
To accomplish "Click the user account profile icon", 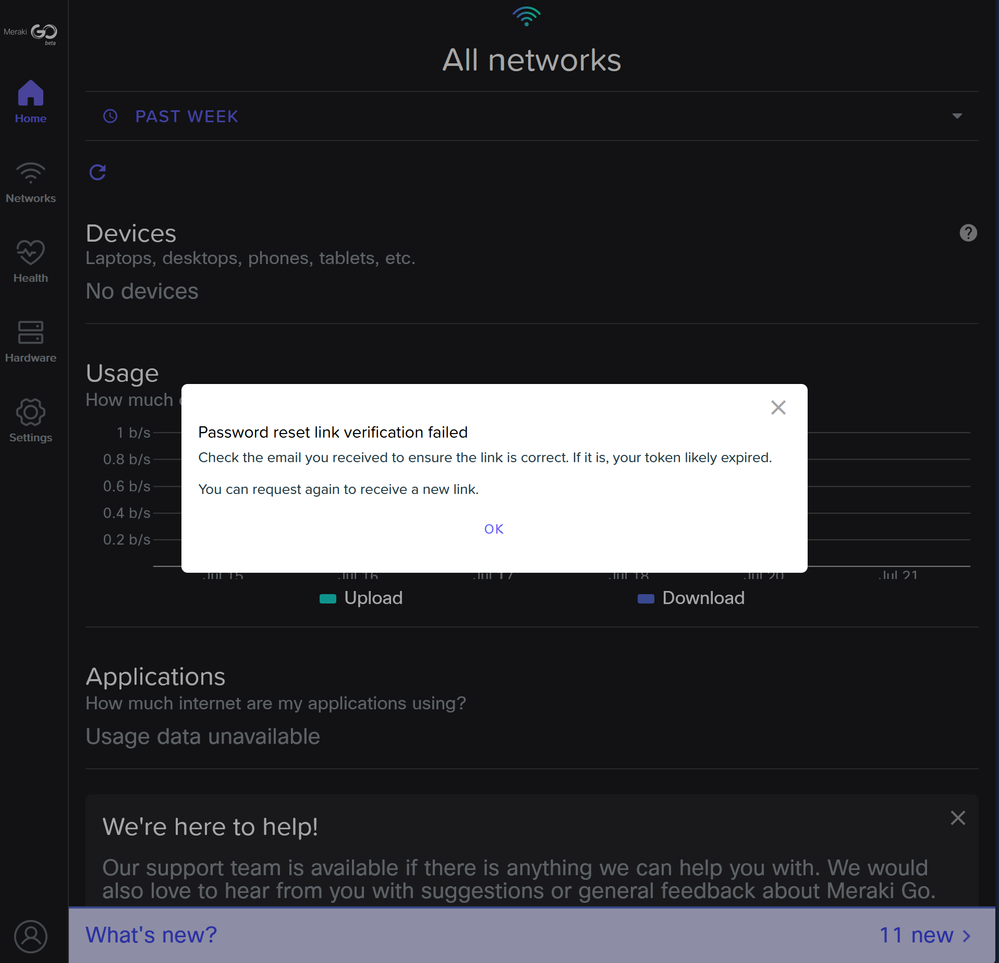I will point(31,936).
